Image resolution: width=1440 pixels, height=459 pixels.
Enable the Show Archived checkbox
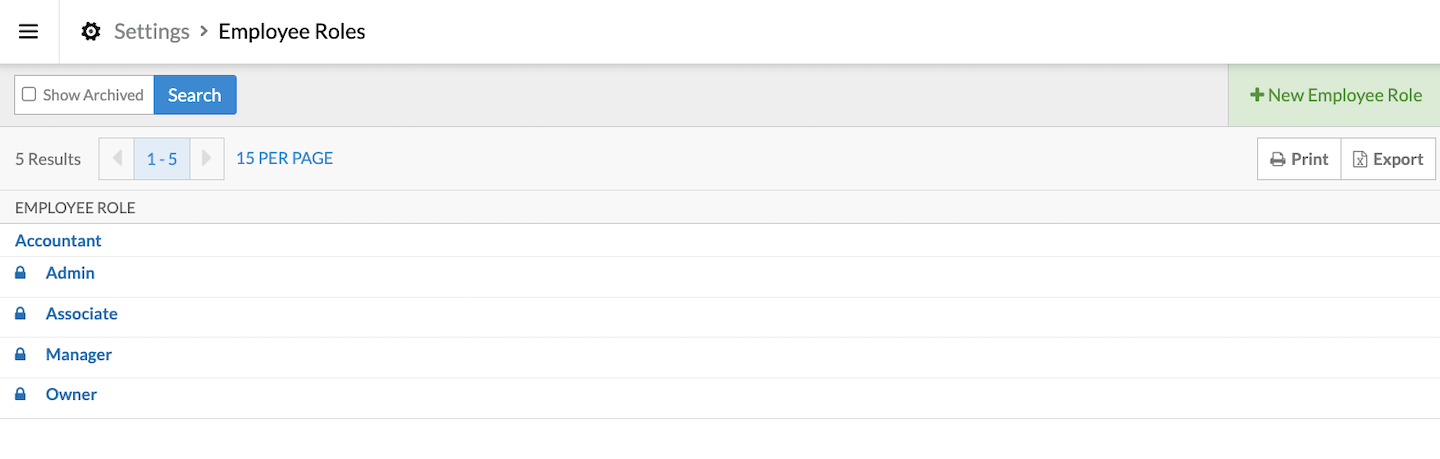click(x=29, y=95)
